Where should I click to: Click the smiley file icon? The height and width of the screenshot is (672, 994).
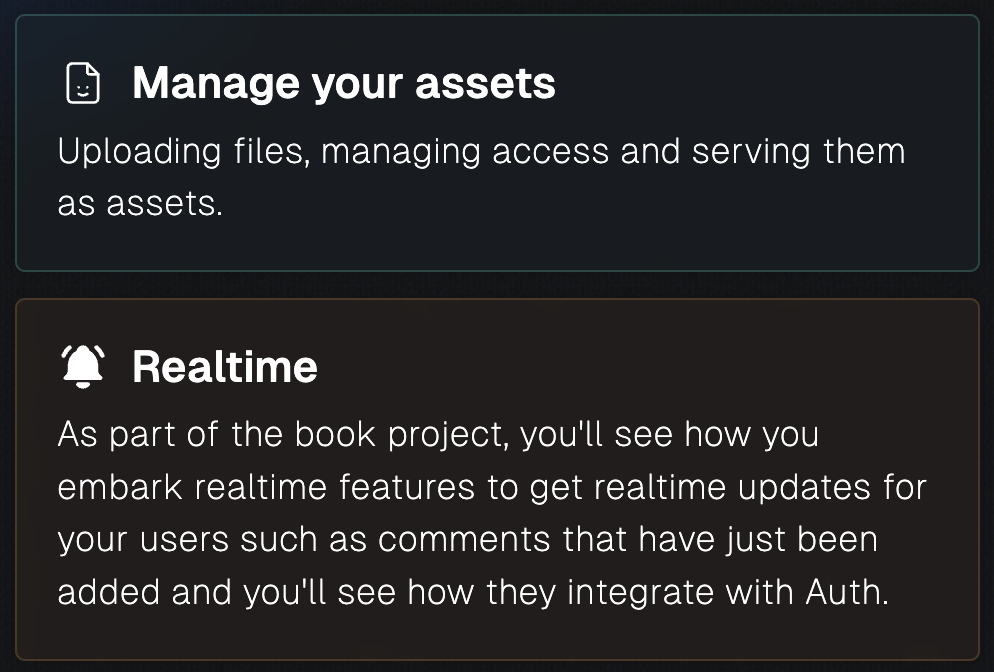click(x=83, y=83)
